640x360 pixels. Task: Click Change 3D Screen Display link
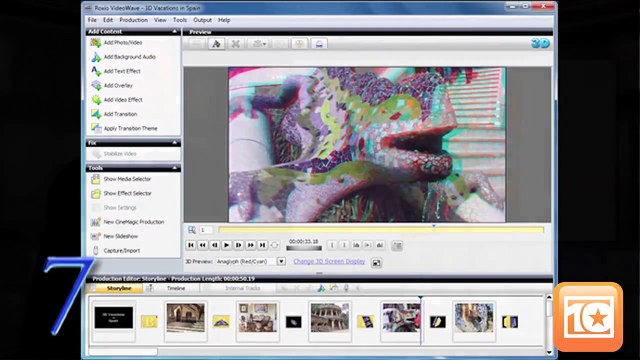pyautogui.click(x=329, y=261)
